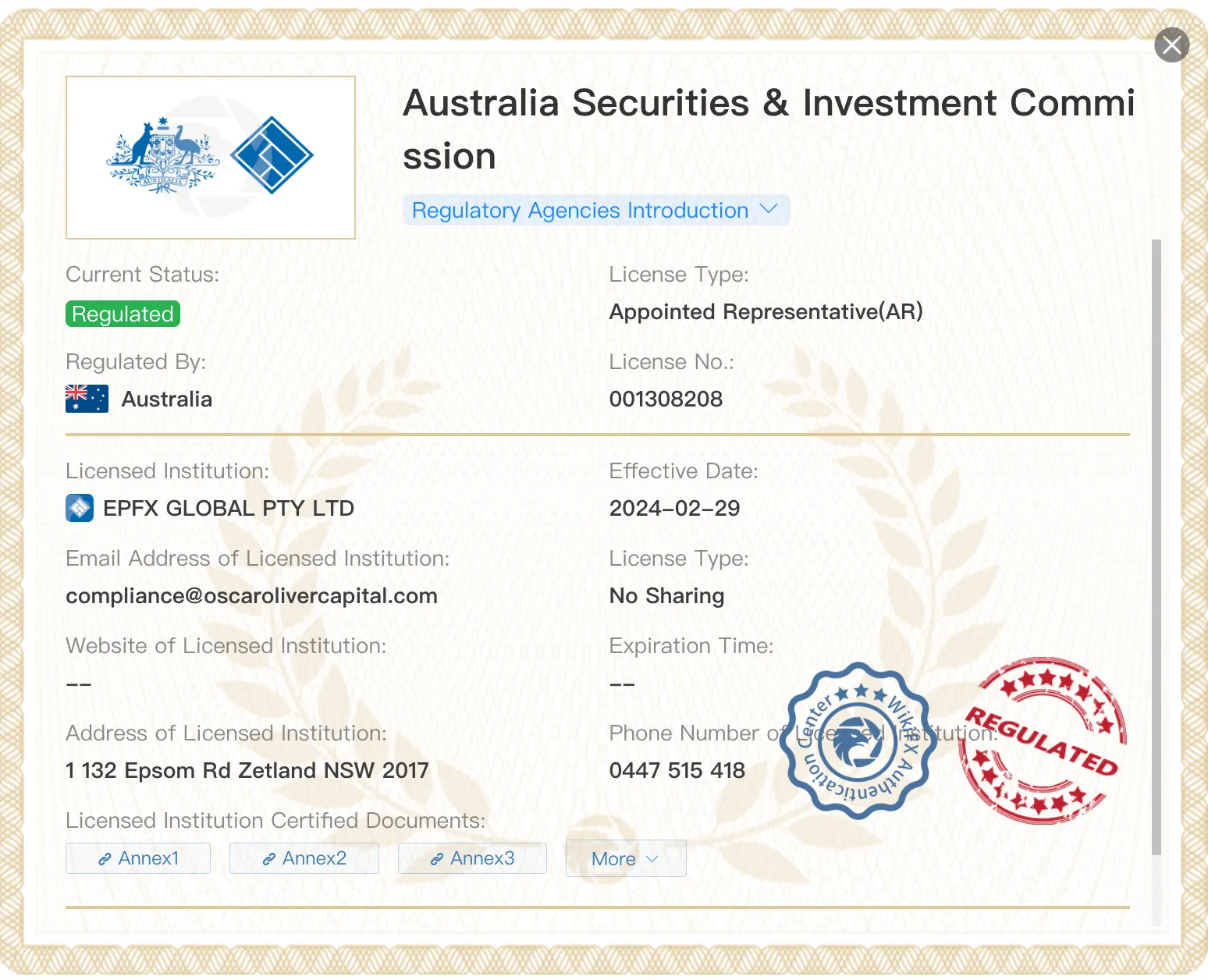The height and width of the screenshot is (980, 1208).
Task: Click the Australian coat of arms emblem
Action: click(163, 156)
